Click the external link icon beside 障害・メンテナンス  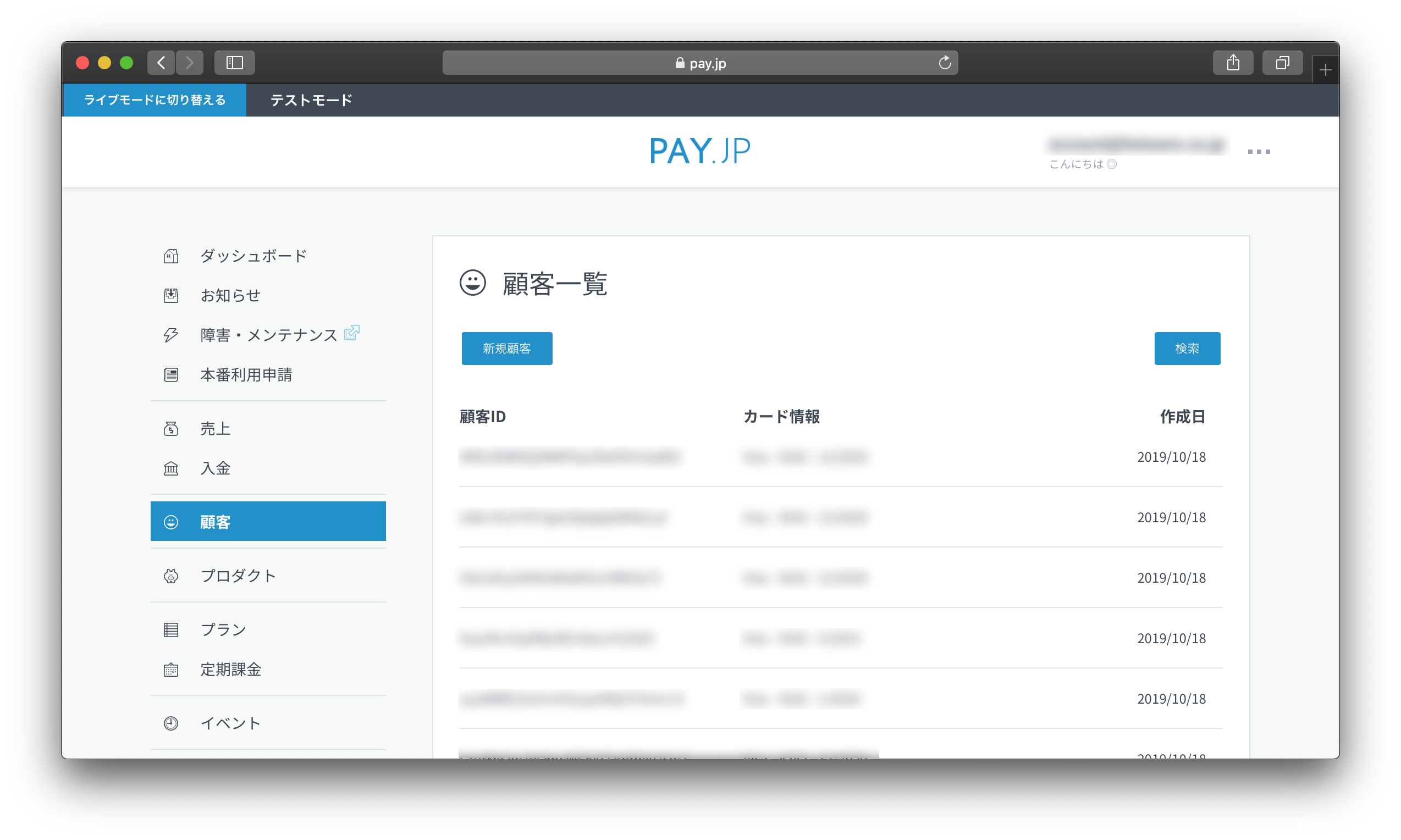(351, 332)
